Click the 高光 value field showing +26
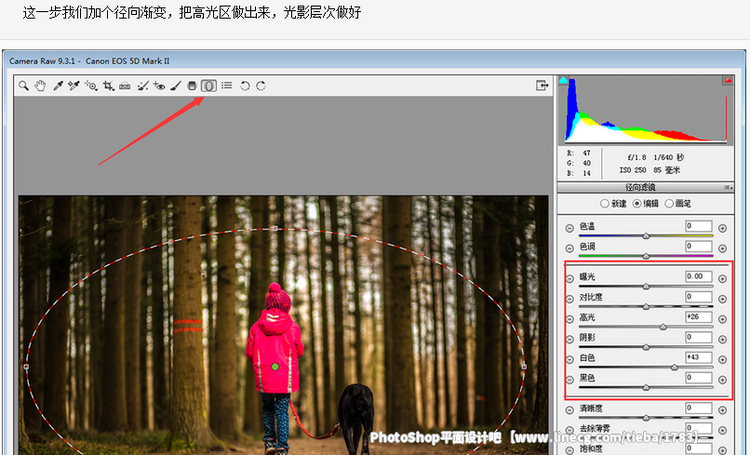The image size is (750, 455). coord(698,317)
